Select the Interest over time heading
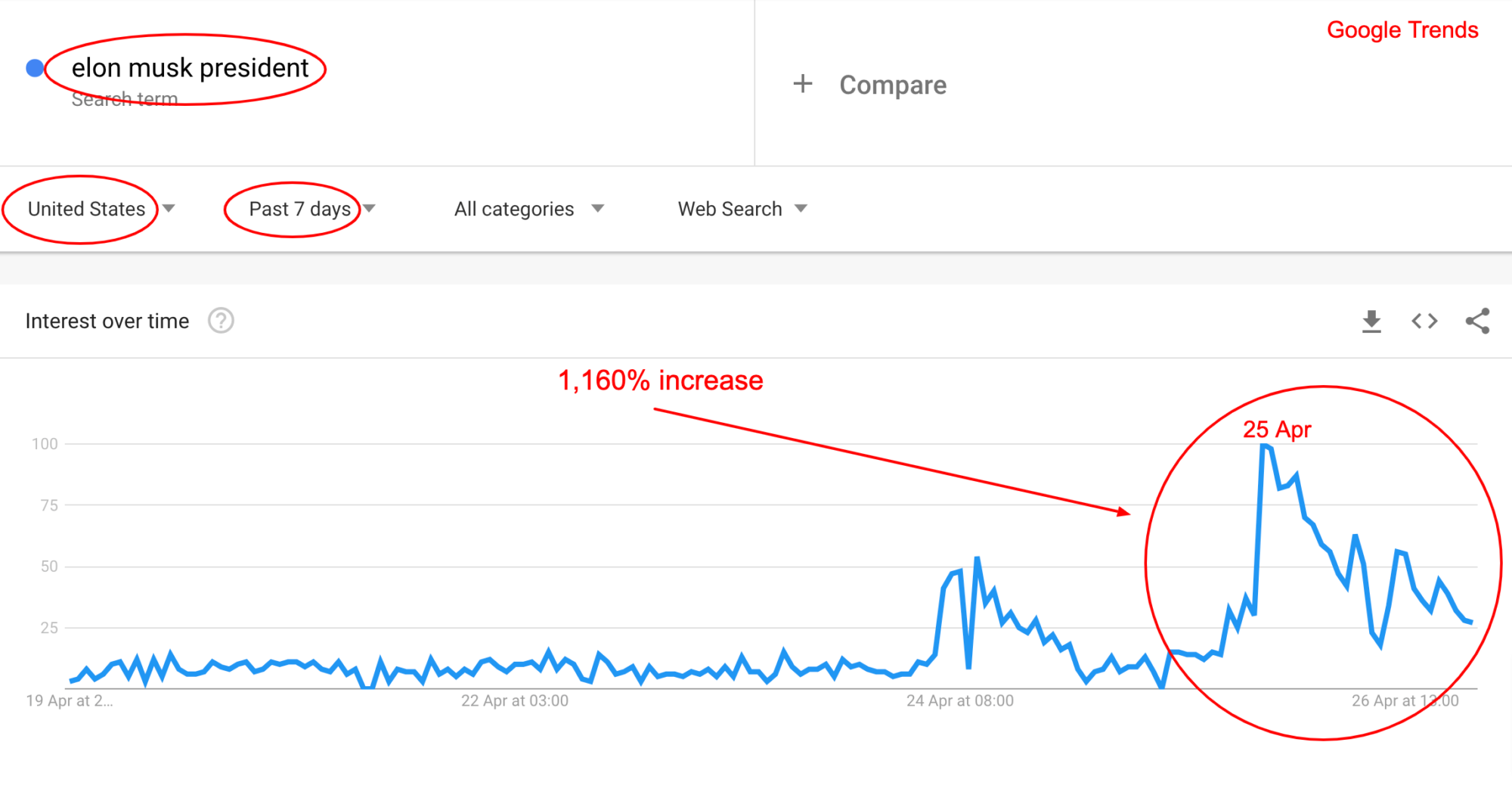The image size is (1512, 798). (107, 321)
